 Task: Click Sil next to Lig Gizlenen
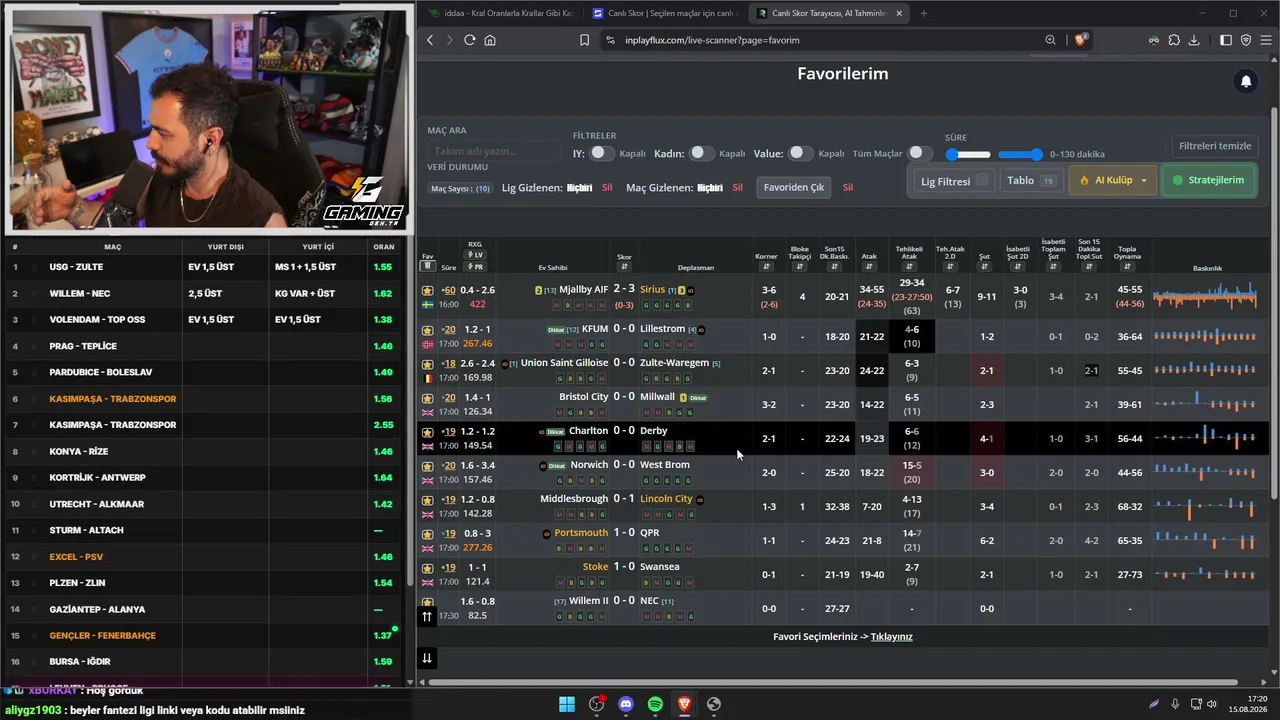[607, 188]
